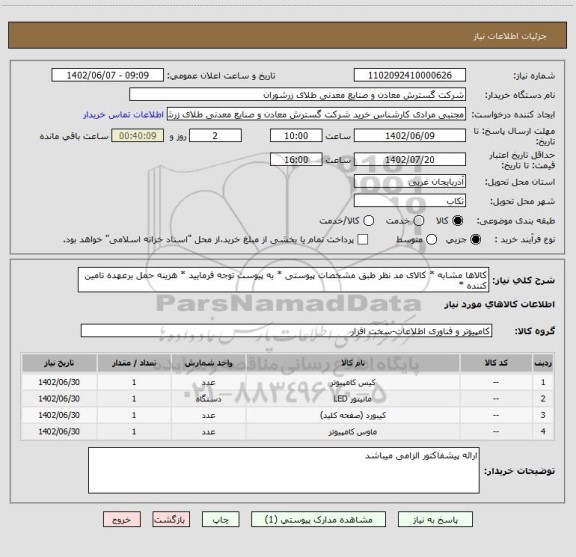The image size is (576, 557).
Task: Click the کد کالا column header
Action: pyautogui.click(x=496, y=363)
